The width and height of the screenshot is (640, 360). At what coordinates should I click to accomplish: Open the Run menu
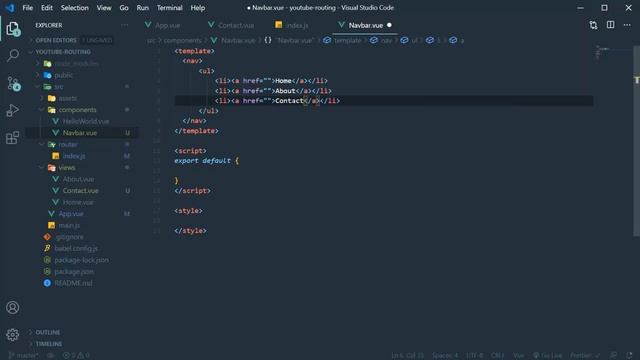[x=142, y=8]
